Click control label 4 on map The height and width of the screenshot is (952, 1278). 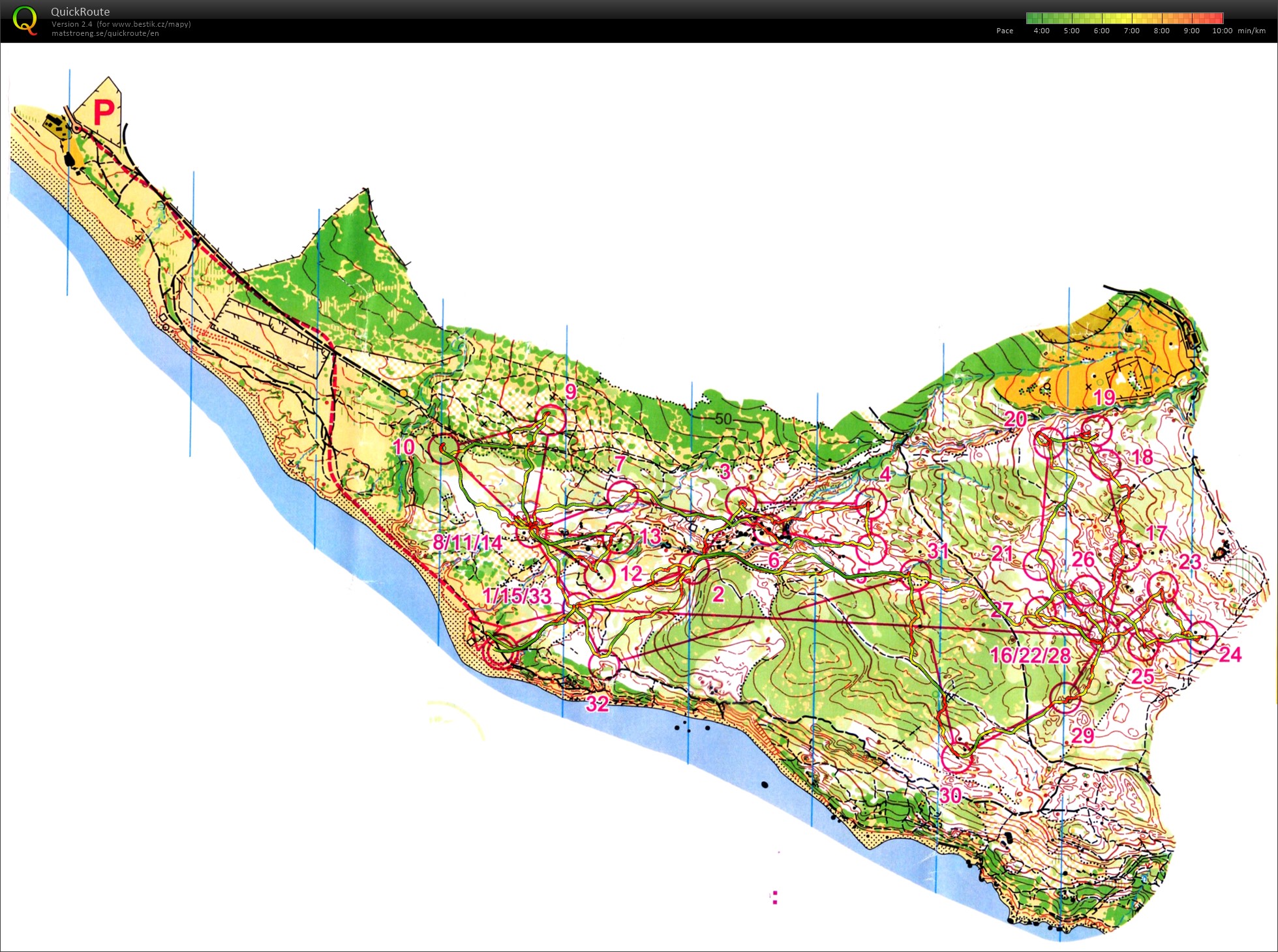click(x=885, y=474)
